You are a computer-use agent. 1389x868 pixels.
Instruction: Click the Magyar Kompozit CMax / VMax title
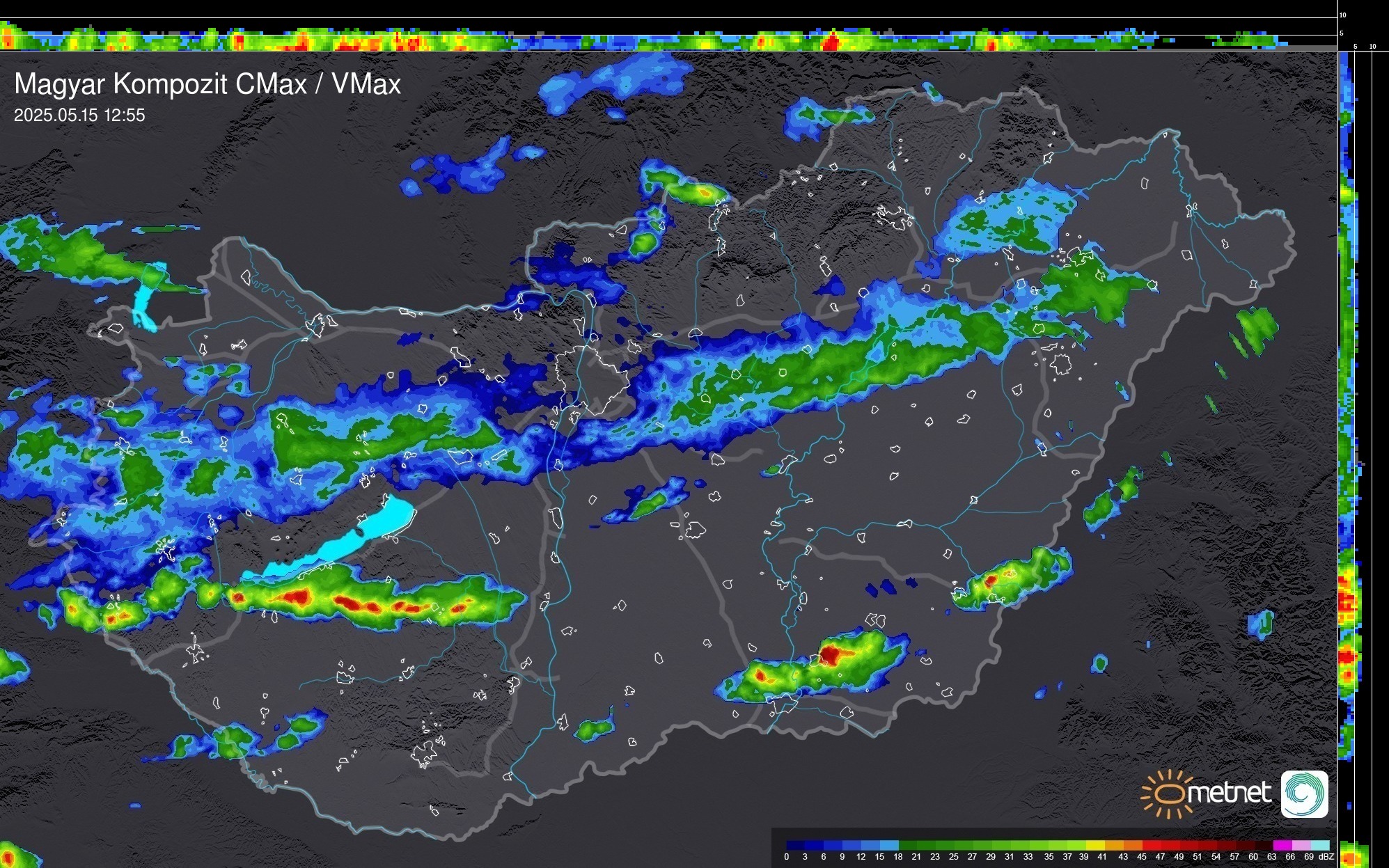[x=207, y=84]
